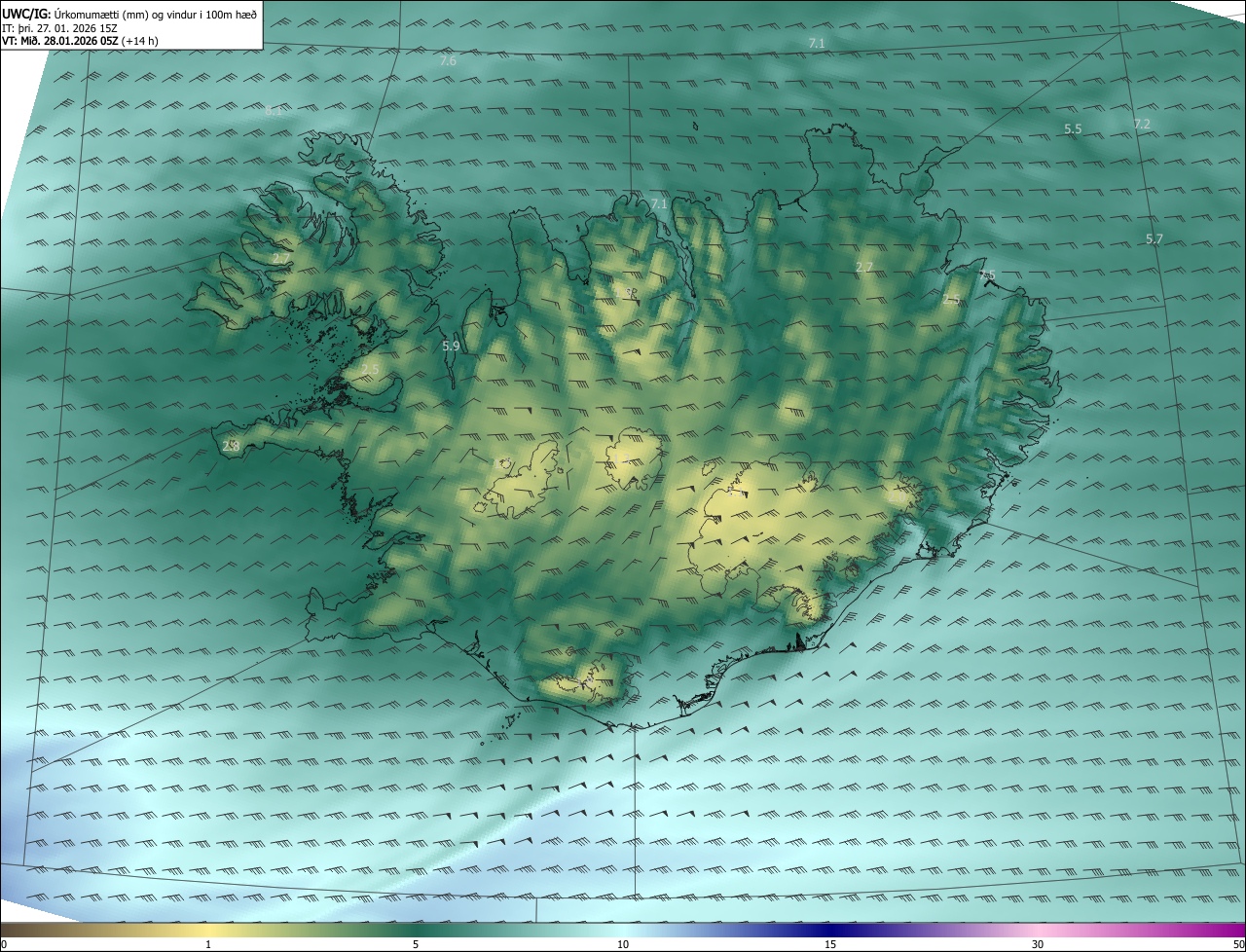Click the 5.9 value label on the map
Image resolution: width=1246 pixels, height=952 pixels.
[451, 346]
